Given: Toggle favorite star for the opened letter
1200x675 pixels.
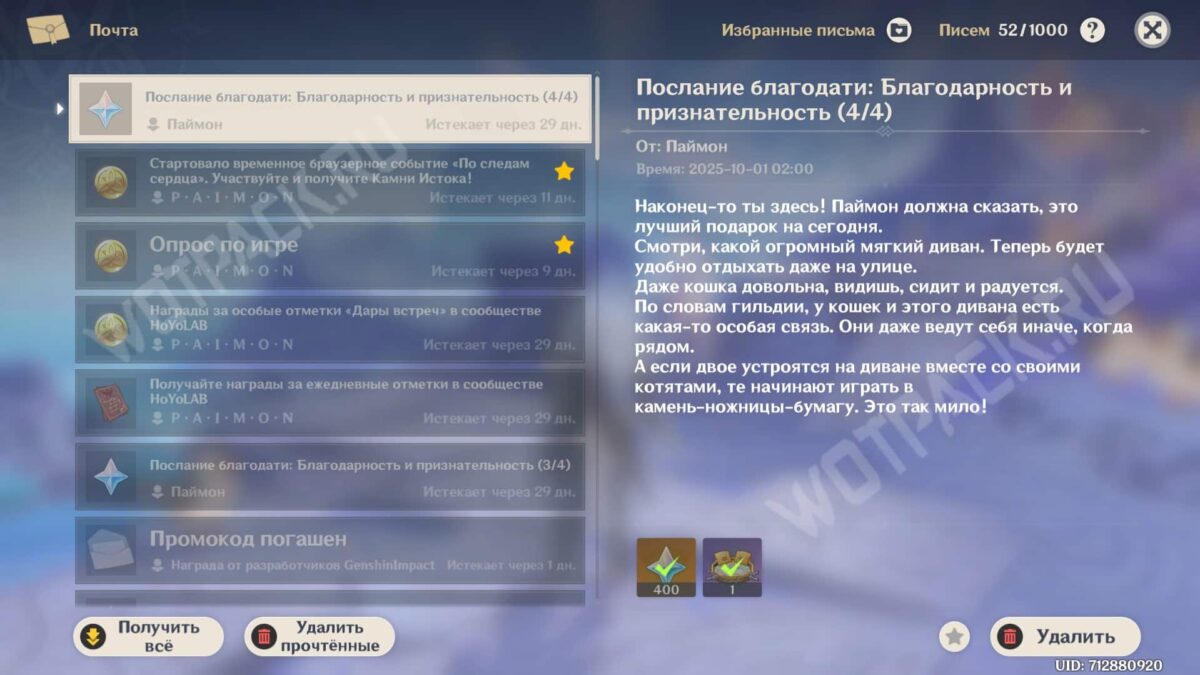Looking at the screenshot, I should (955, 637).
